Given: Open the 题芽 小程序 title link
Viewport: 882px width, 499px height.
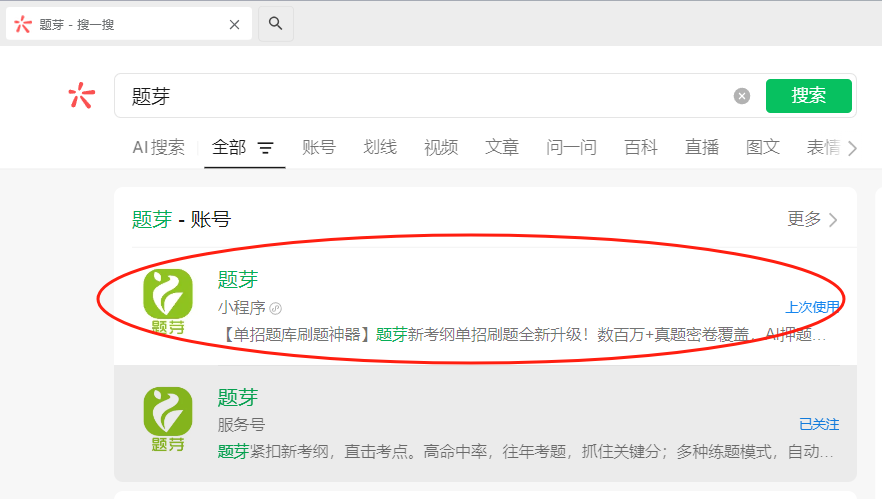Looking at the screenshot, I should [238, 279].
